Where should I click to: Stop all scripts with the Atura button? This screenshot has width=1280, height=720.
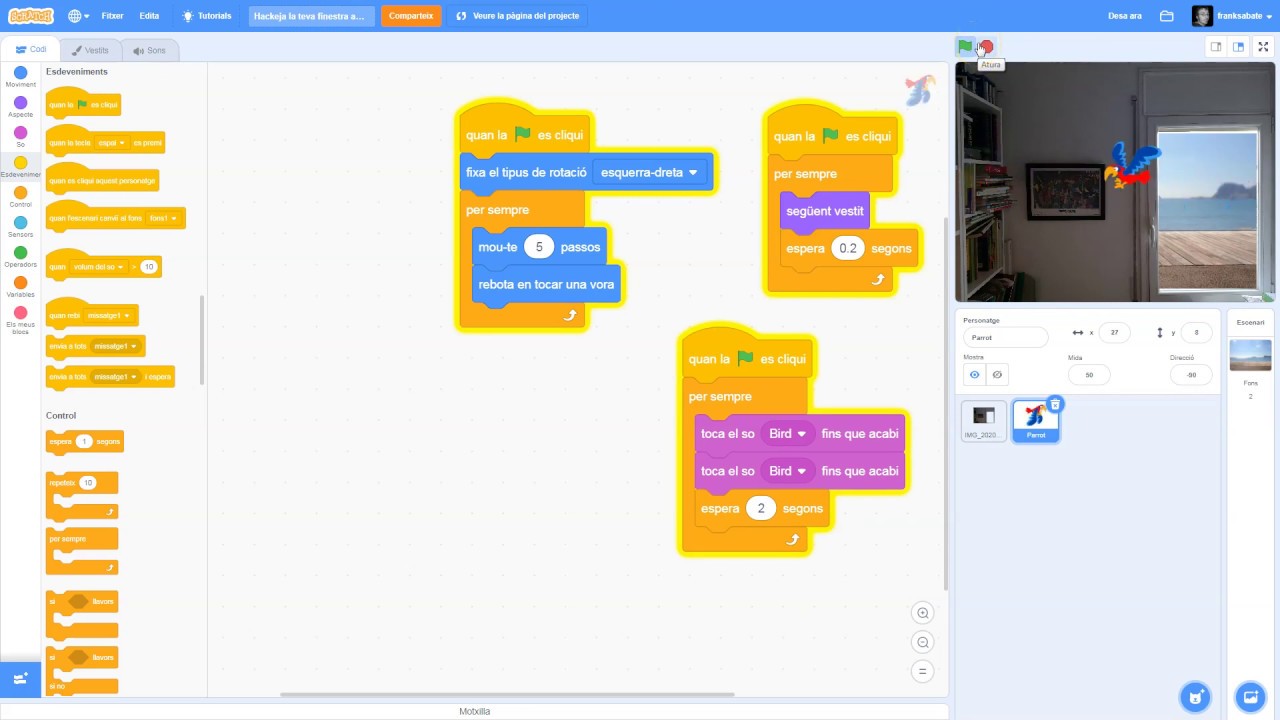coord(985,47)
